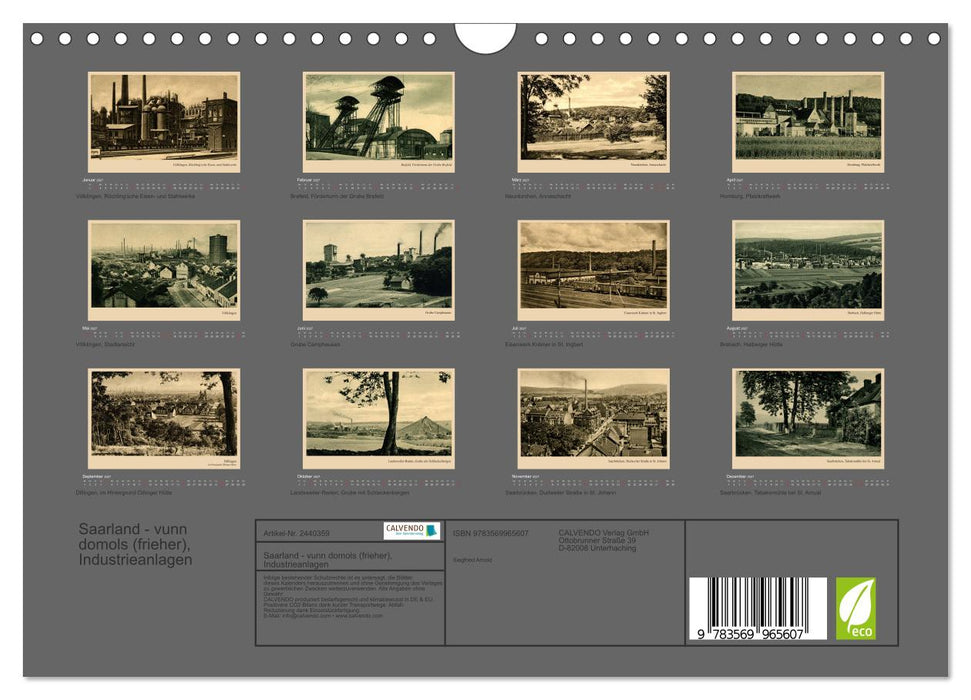Open the May Völklingen Stadtansicht photo
Viewport: 971px width, 700px height.
(x=164, y=270)
